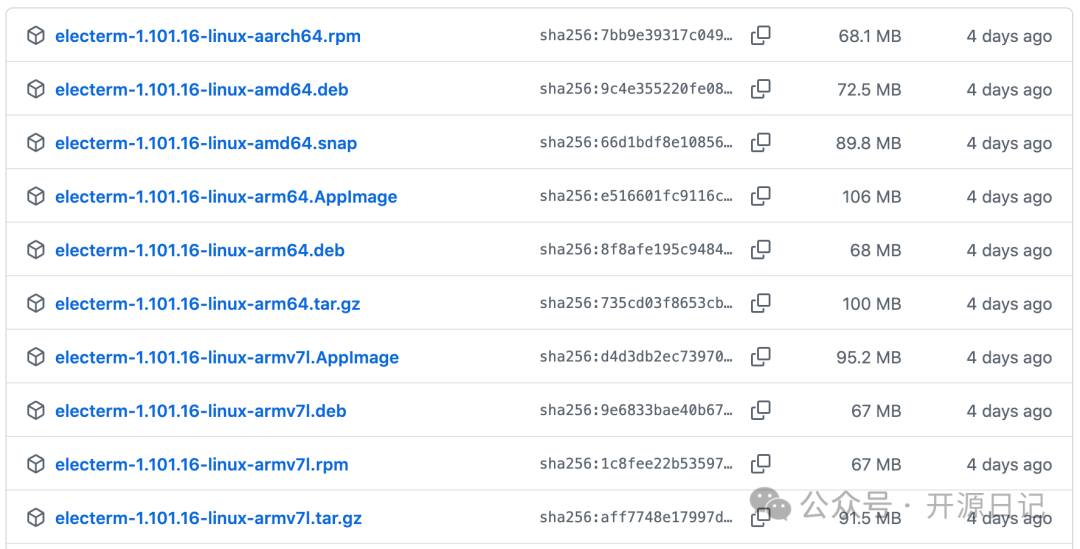
Task: Download electerm linux-arm64.tar.gz archive
Action: pos(207,303)
